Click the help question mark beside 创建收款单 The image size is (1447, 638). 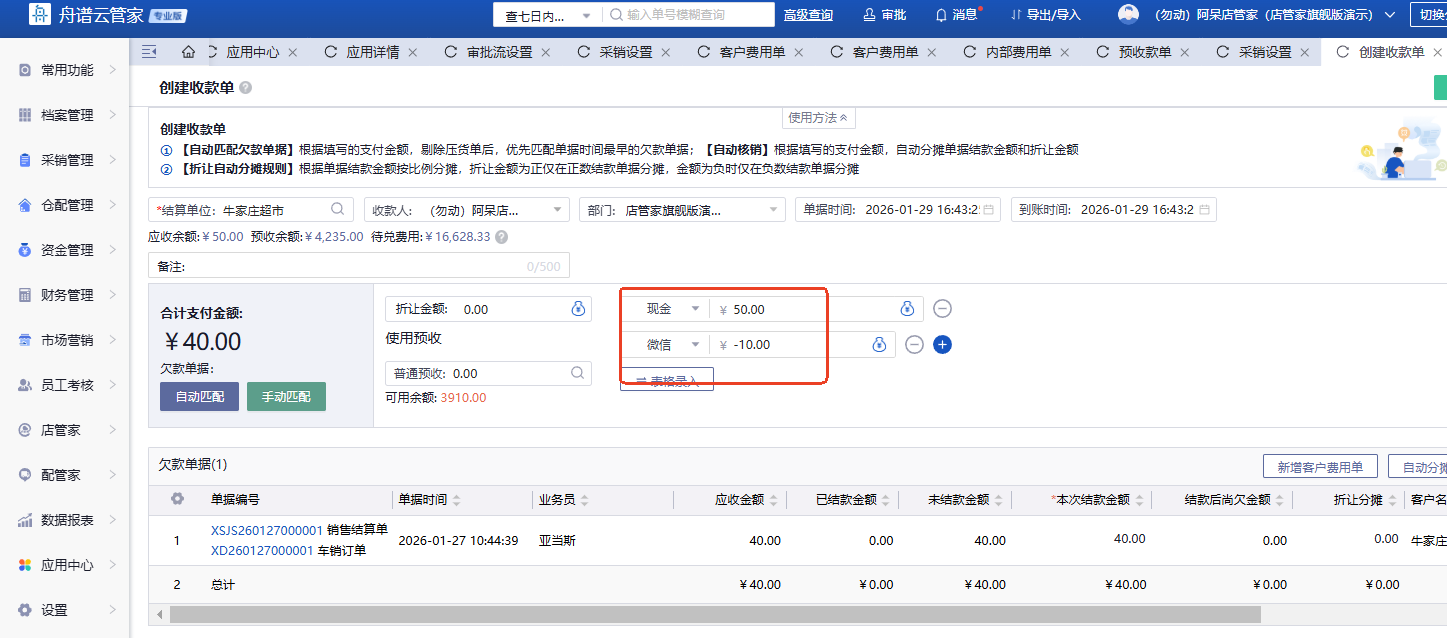coord(246,88)
